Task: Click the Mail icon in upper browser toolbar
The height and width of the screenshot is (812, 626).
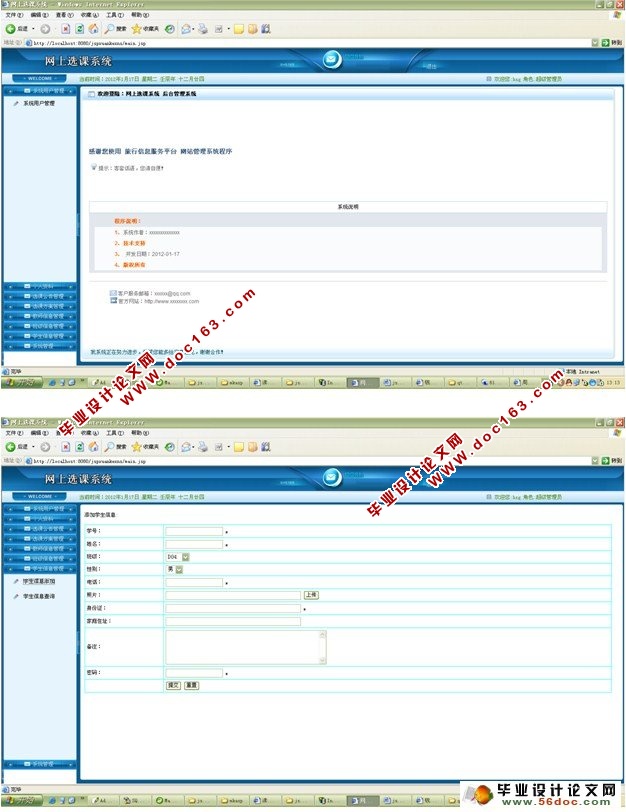Action: [x=186, y=29]
